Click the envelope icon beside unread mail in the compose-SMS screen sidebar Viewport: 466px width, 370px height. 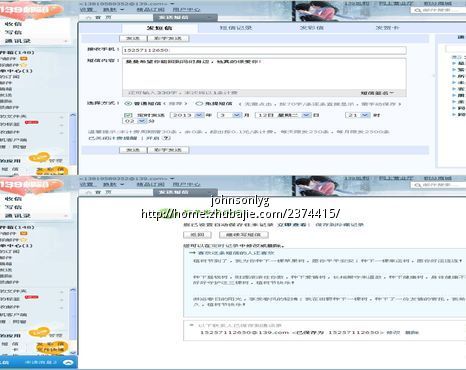point(24,59)
